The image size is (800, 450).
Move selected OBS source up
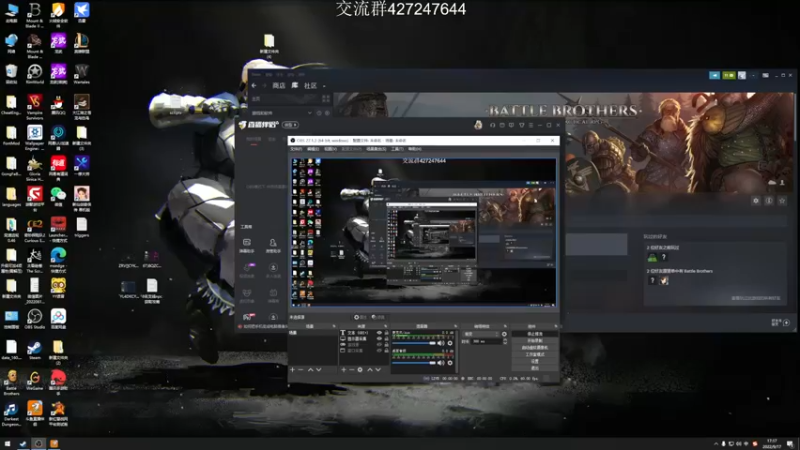pos(370,369)
